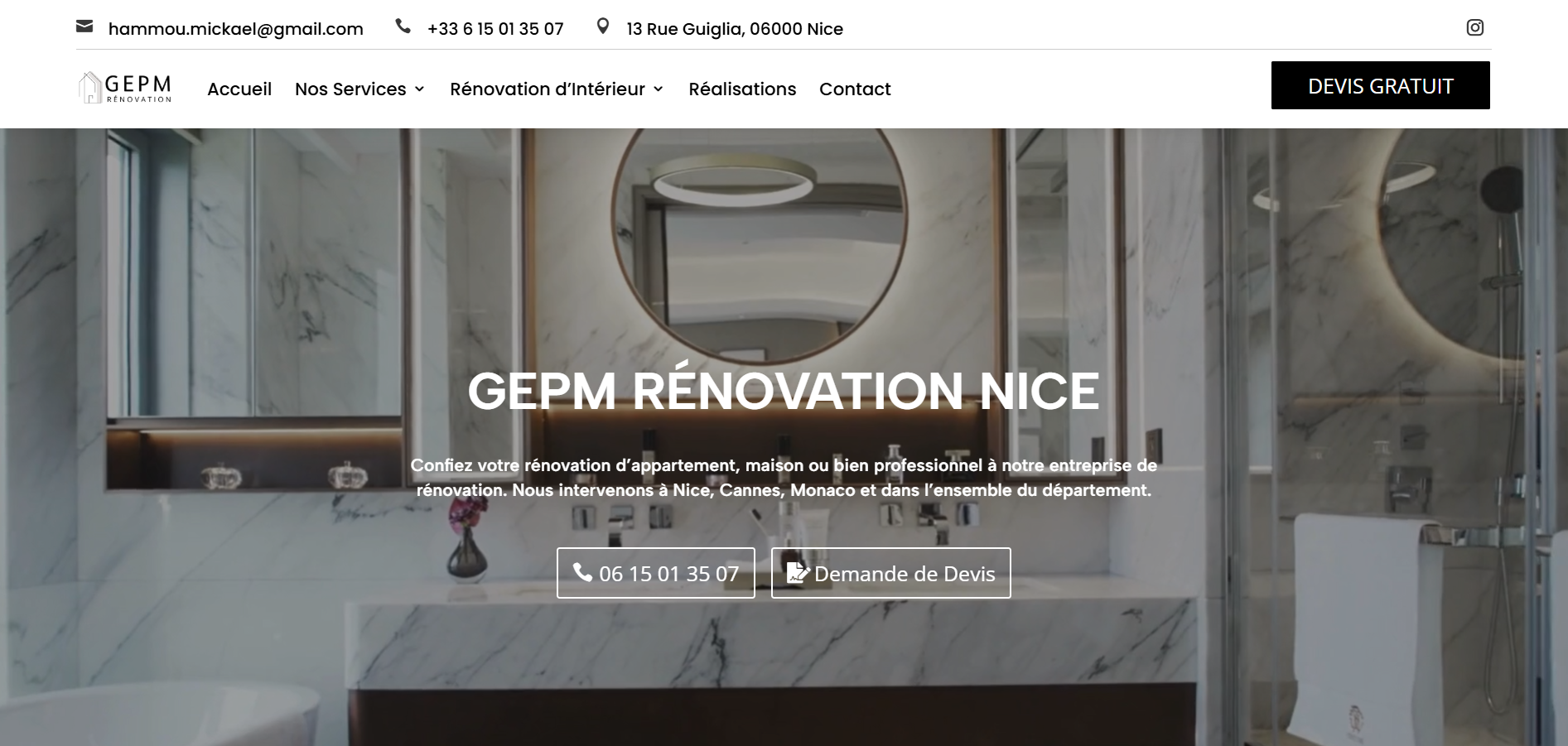The height and width of the screenshot is (746, 1568).
Task: Expand the Rénovation d'Intérieur chevron
Action: coord(658,89)
